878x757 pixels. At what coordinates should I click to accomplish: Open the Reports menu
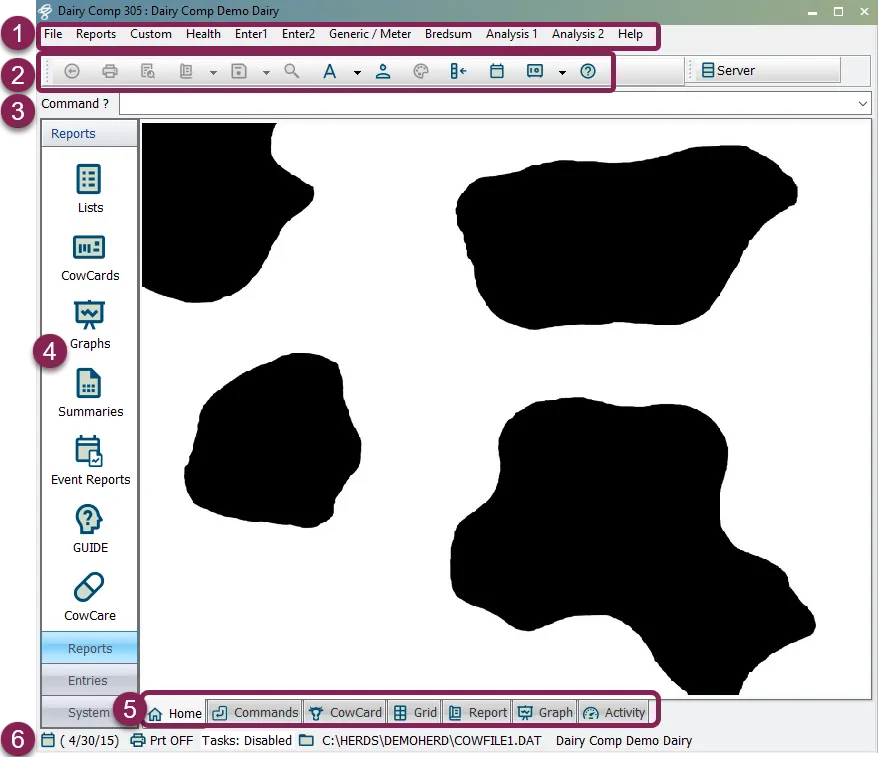[96, 34]
